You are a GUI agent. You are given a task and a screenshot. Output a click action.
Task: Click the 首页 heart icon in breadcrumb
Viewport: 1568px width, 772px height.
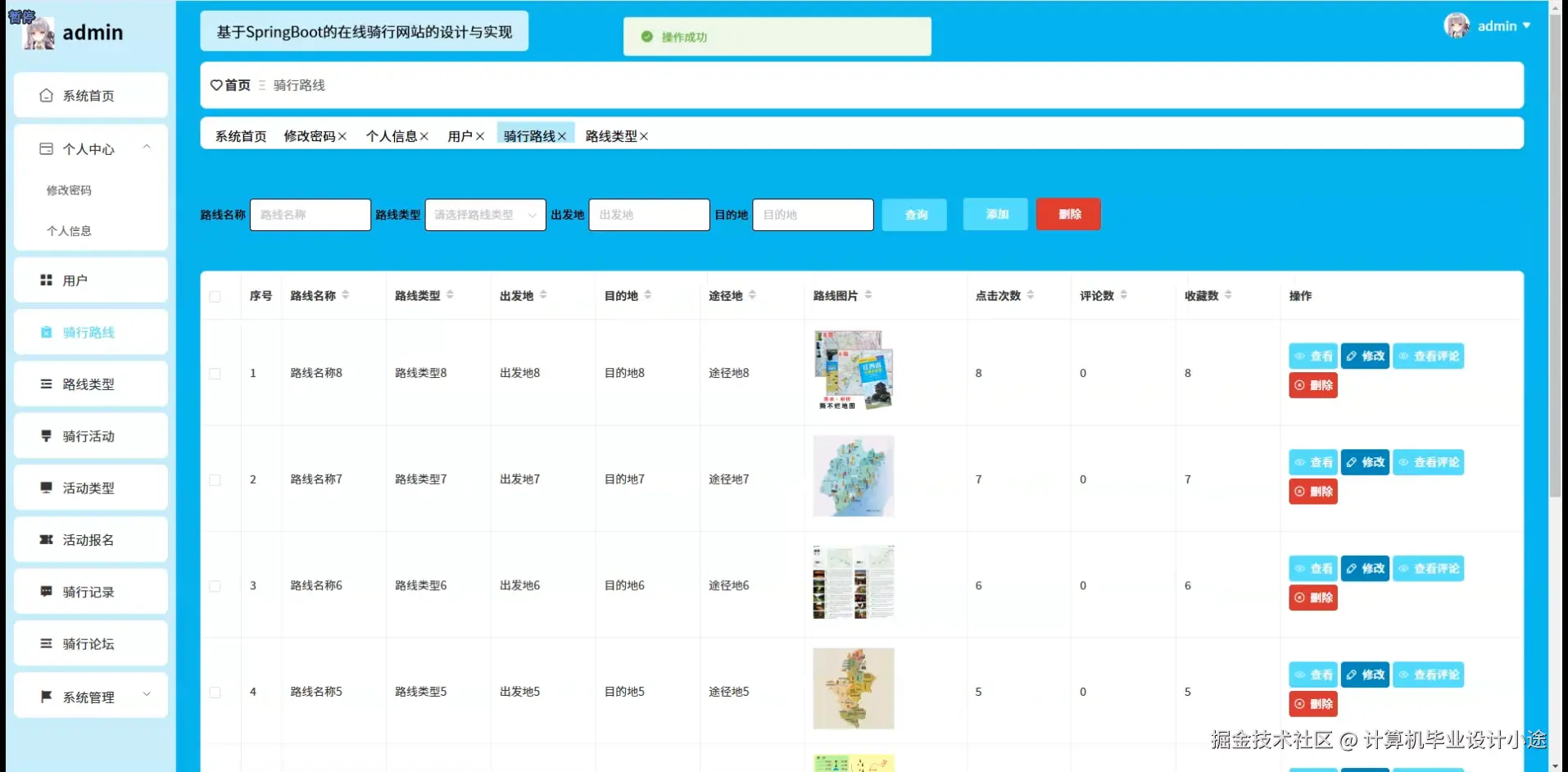(x=215, y=84)
